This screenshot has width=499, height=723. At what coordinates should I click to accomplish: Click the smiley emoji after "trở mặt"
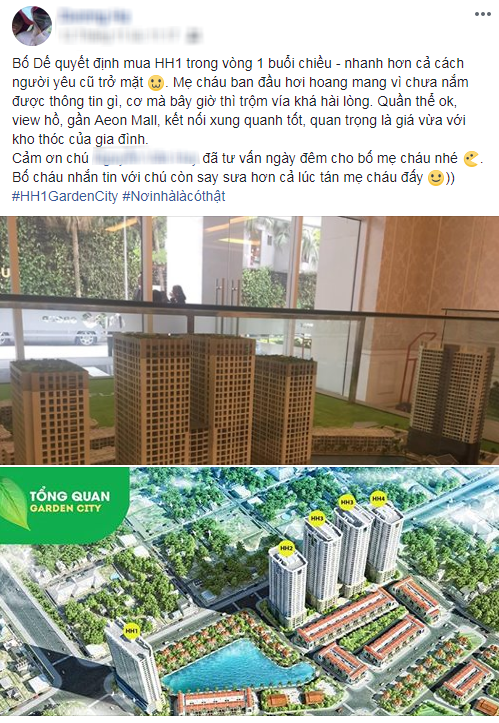click(x=156, y=83)
